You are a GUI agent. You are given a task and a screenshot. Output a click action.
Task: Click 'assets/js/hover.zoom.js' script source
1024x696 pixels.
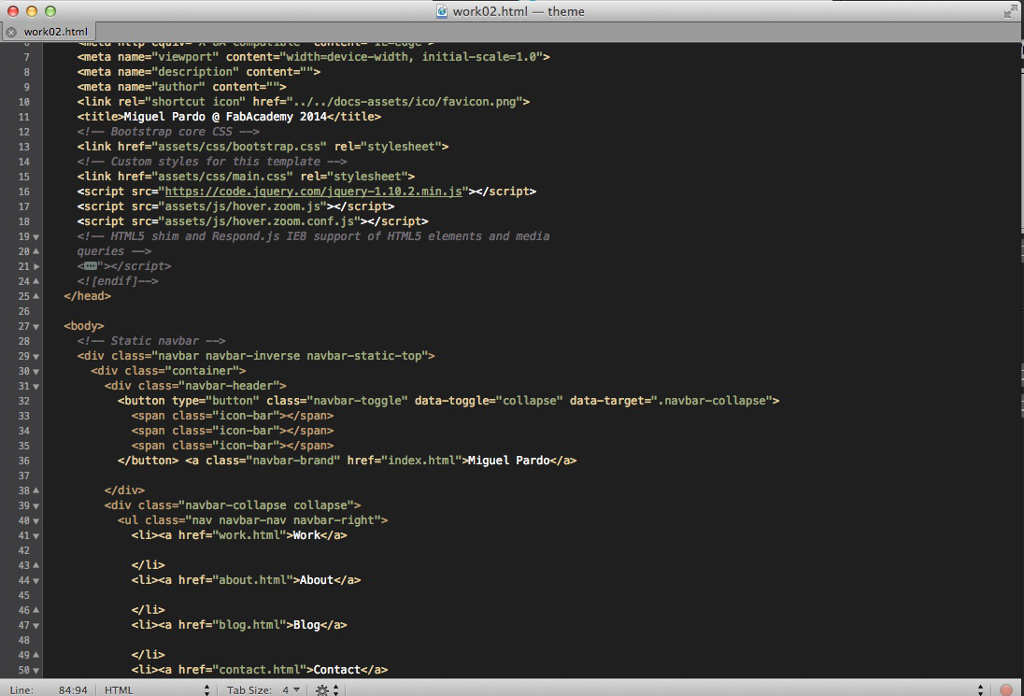(242, 206)
